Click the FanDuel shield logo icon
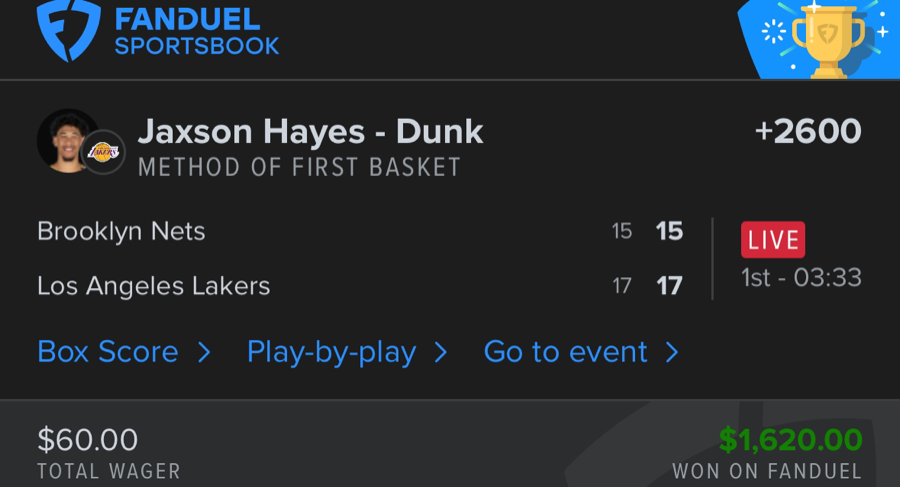Image resolution: width=900 pixels, height=487 pixels. point(69,30)
